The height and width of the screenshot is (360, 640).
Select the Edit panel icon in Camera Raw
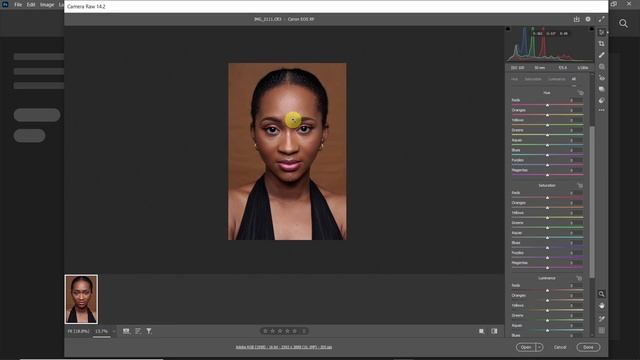pos(602,32)
